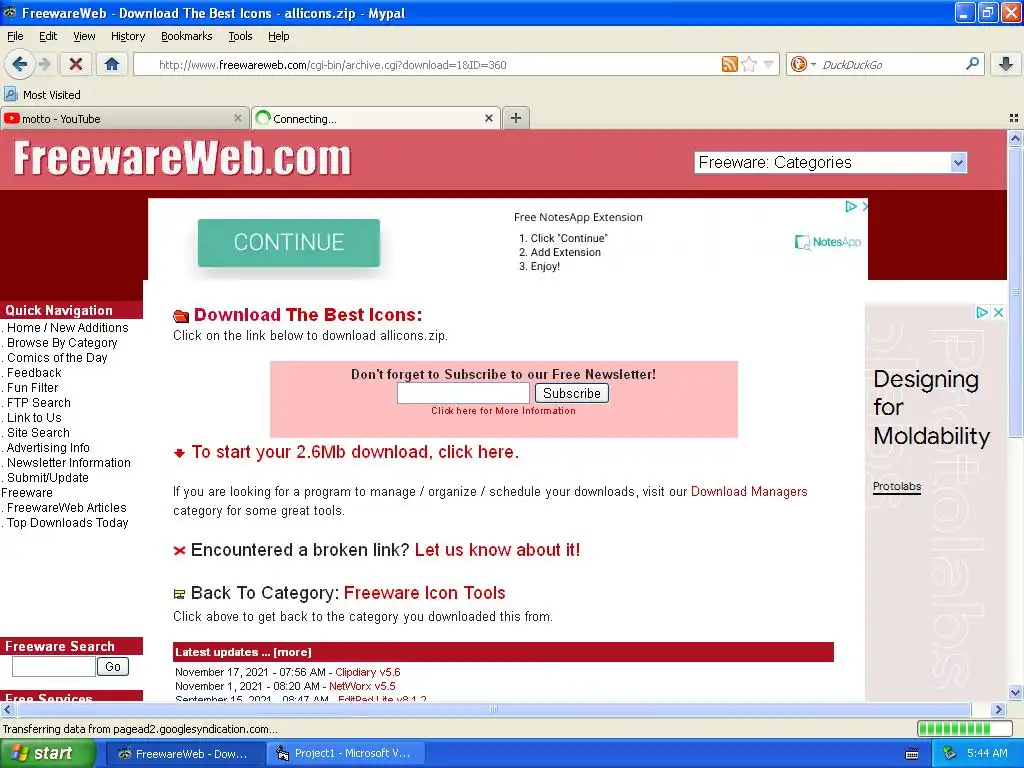Click the horizontal scrollbar right arrow
The image size is (1024, 768).
click(998, 709)
